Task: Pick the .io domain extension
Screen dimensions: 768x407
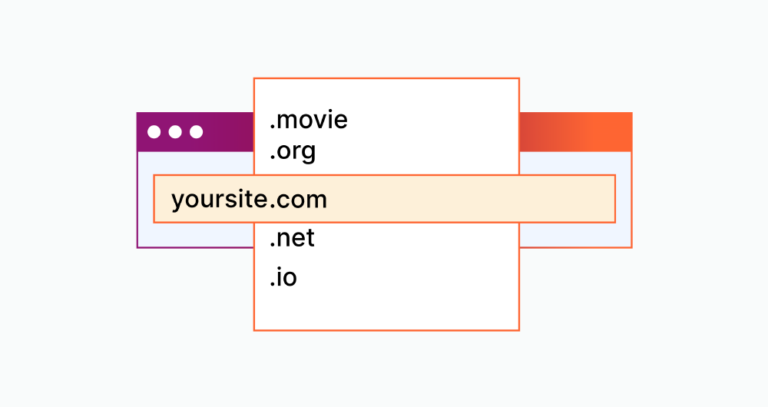Action: (283, 277)
